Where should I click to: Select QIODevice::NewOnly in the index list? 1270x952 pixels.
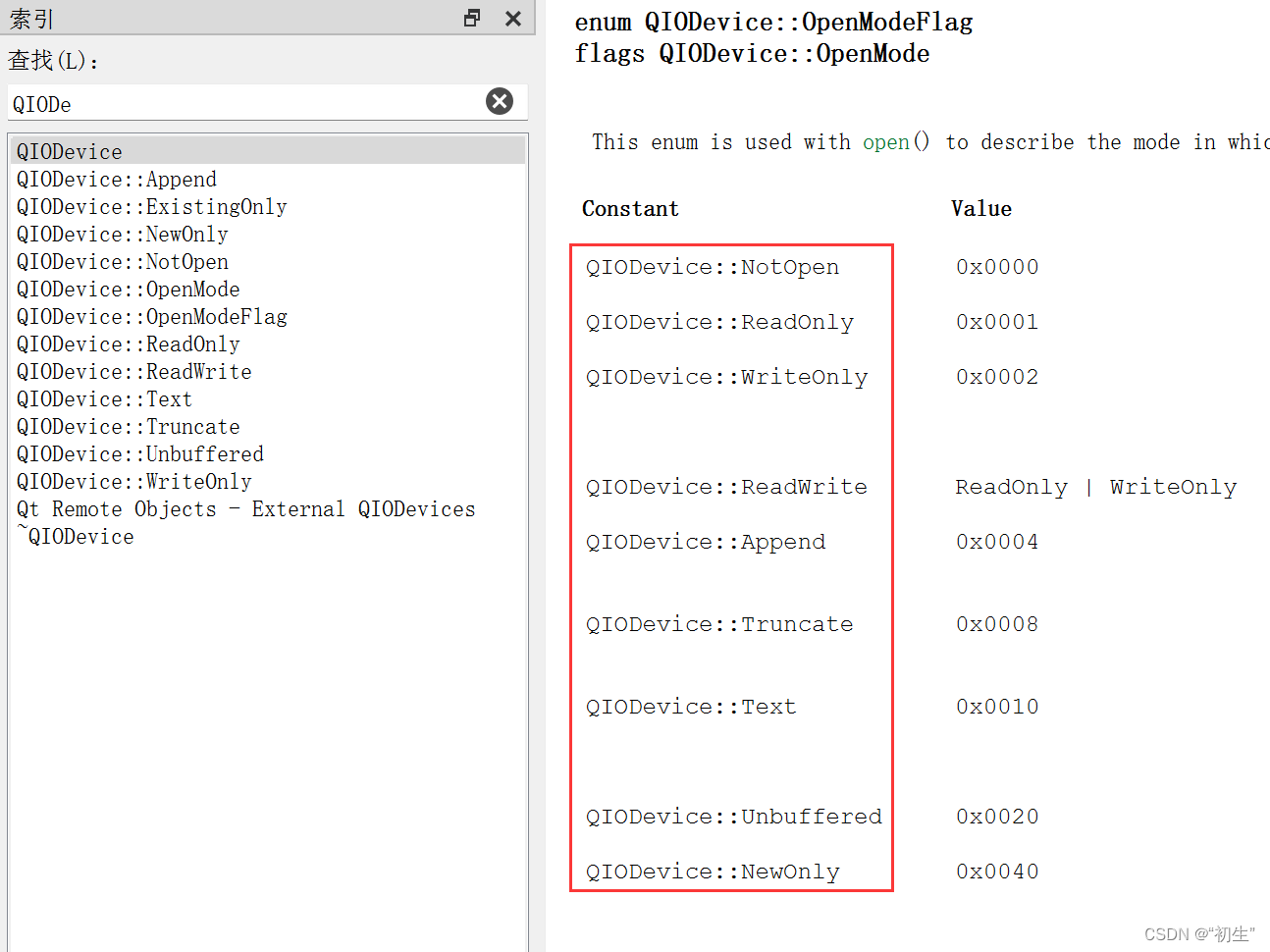268,234
